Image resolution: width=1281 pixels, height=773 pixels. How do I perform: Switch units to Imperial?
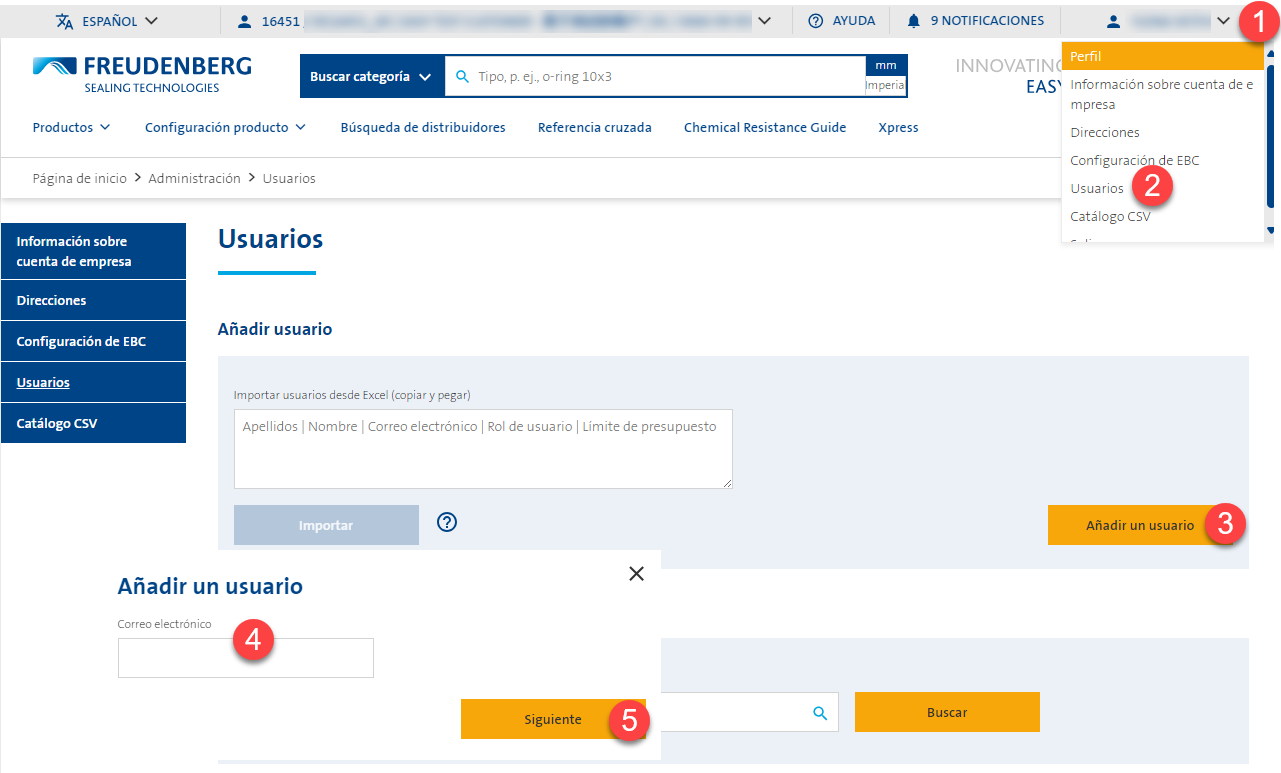[x=886, y=86]
